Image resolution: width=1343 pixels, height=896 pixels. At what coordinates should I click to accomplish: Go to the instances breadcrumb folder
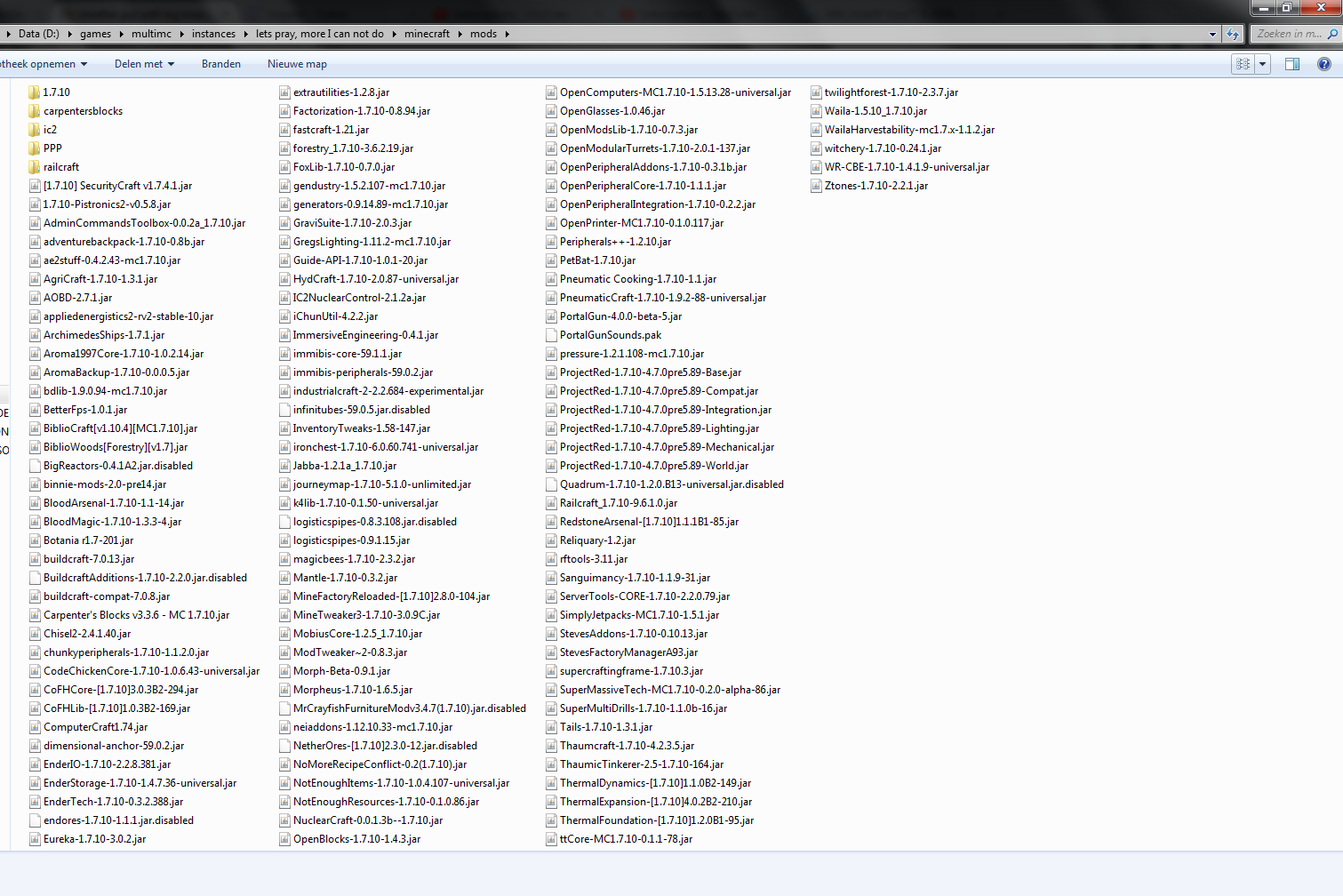[x=213, y=34]
